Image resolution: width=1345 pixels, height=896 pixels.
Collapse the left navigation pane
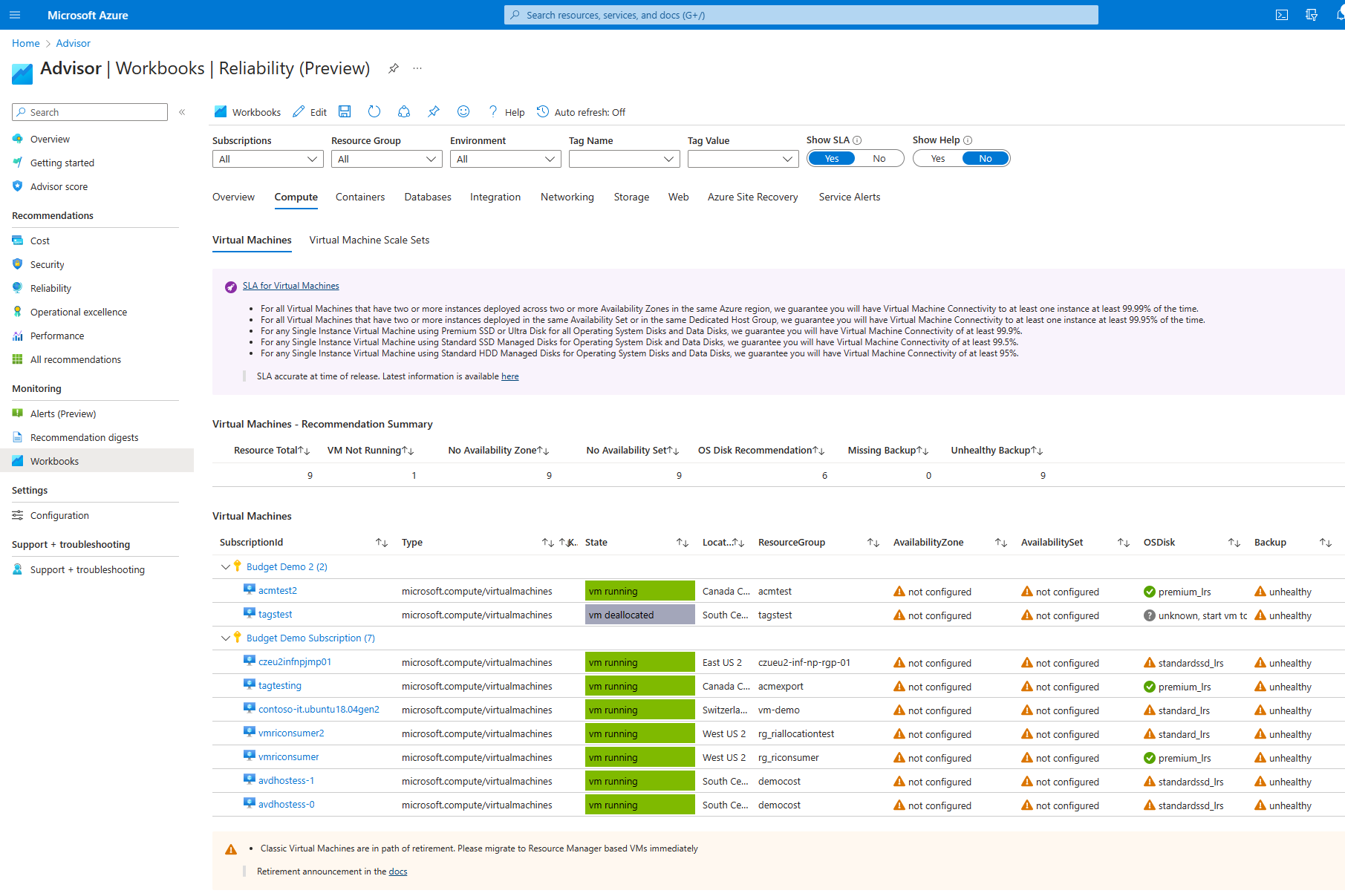182,112
